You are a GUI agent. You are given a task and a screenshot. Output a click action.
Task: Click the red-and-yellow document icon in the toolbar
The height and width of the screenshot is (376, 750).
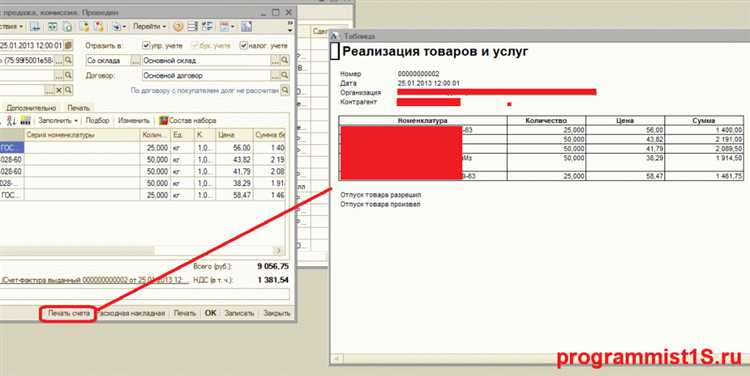pyautogui.click(x=99, y=27)
